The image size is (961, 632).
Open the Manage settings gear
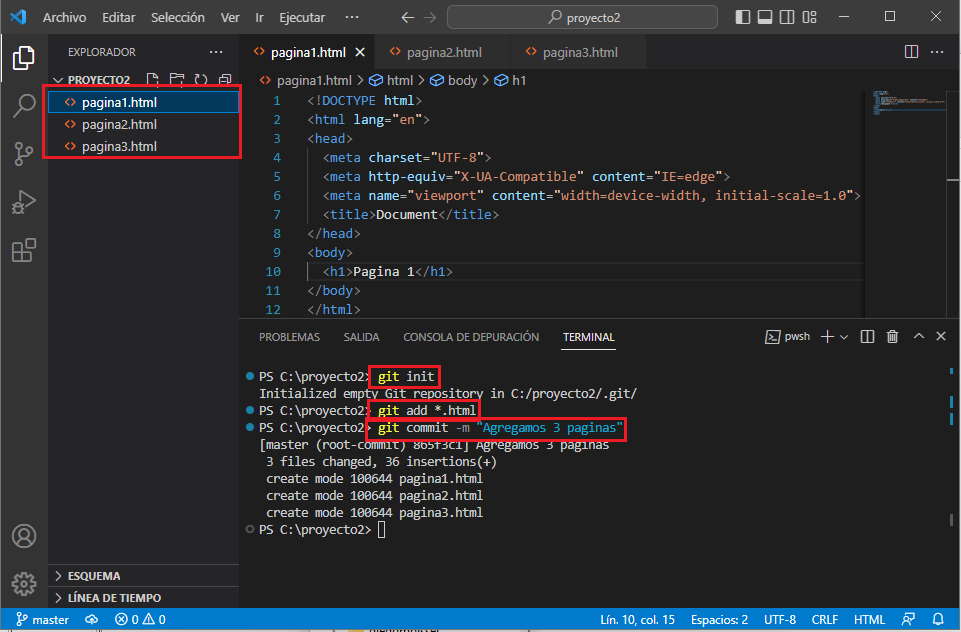(x=23, y=584)
